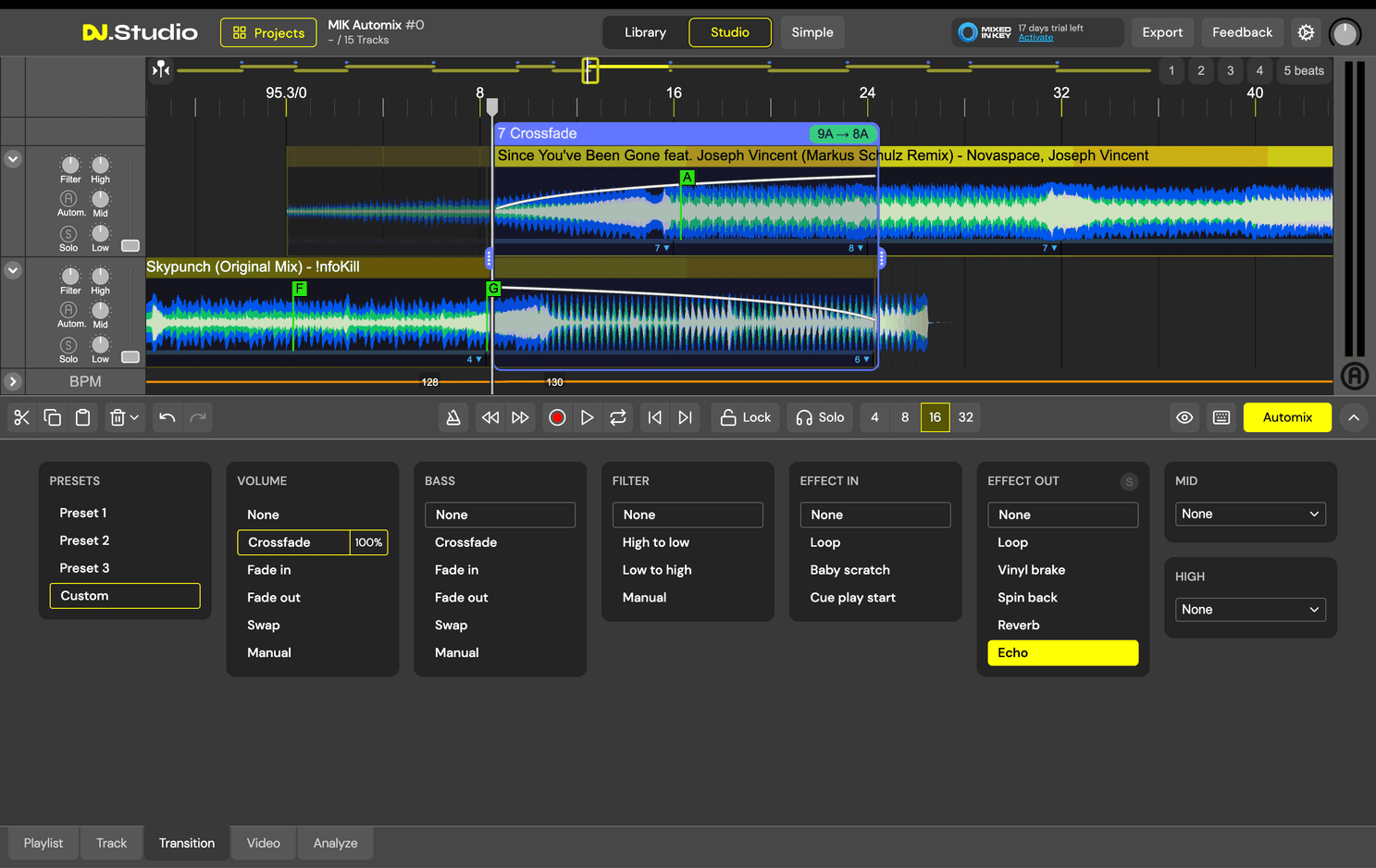Enable headphone Solo mode
Screen dimensions: 1376x868
click(821, 417)
